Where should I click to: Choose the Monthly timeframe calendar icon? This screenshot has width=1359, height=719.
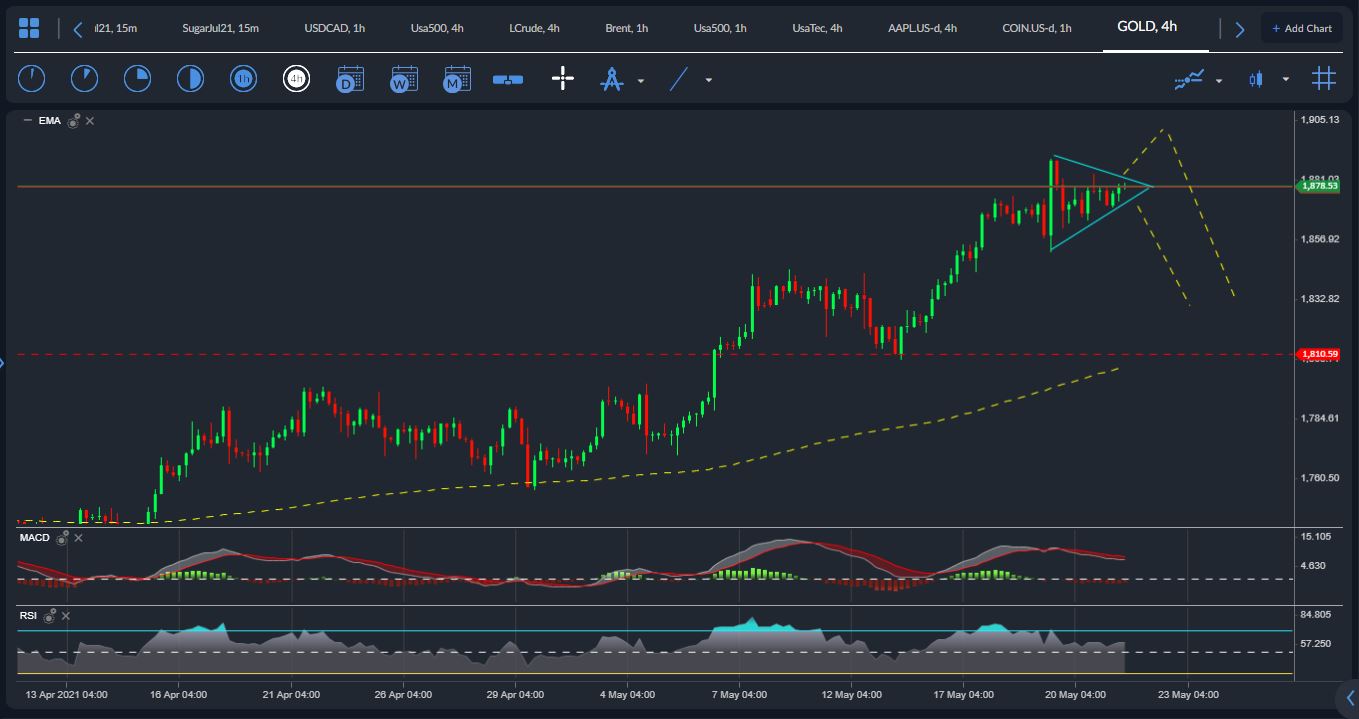pyautogui.click(x=457, y=79)
